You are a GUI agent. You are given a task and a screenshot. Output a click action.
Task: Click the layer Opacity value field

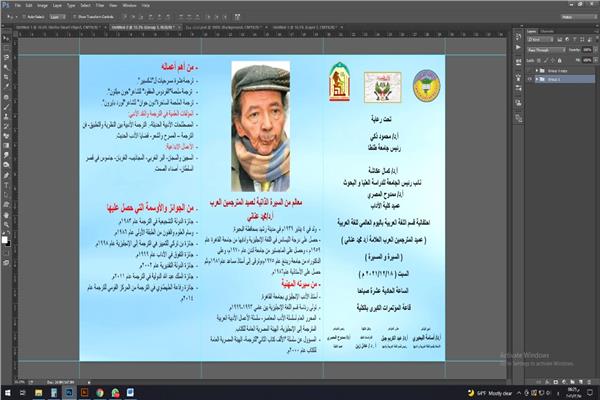(x=587, y=50)
